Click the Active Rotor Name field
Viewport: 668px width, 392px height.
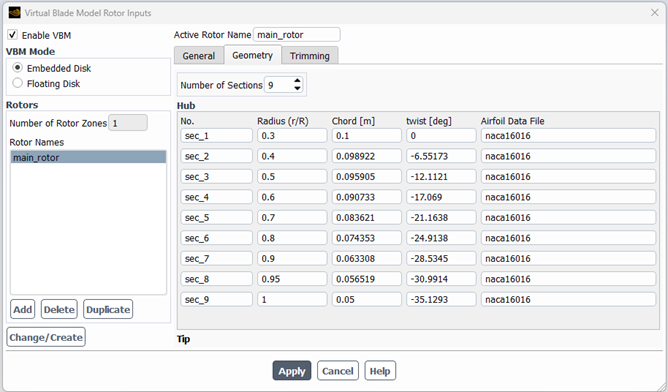(297, 35)
